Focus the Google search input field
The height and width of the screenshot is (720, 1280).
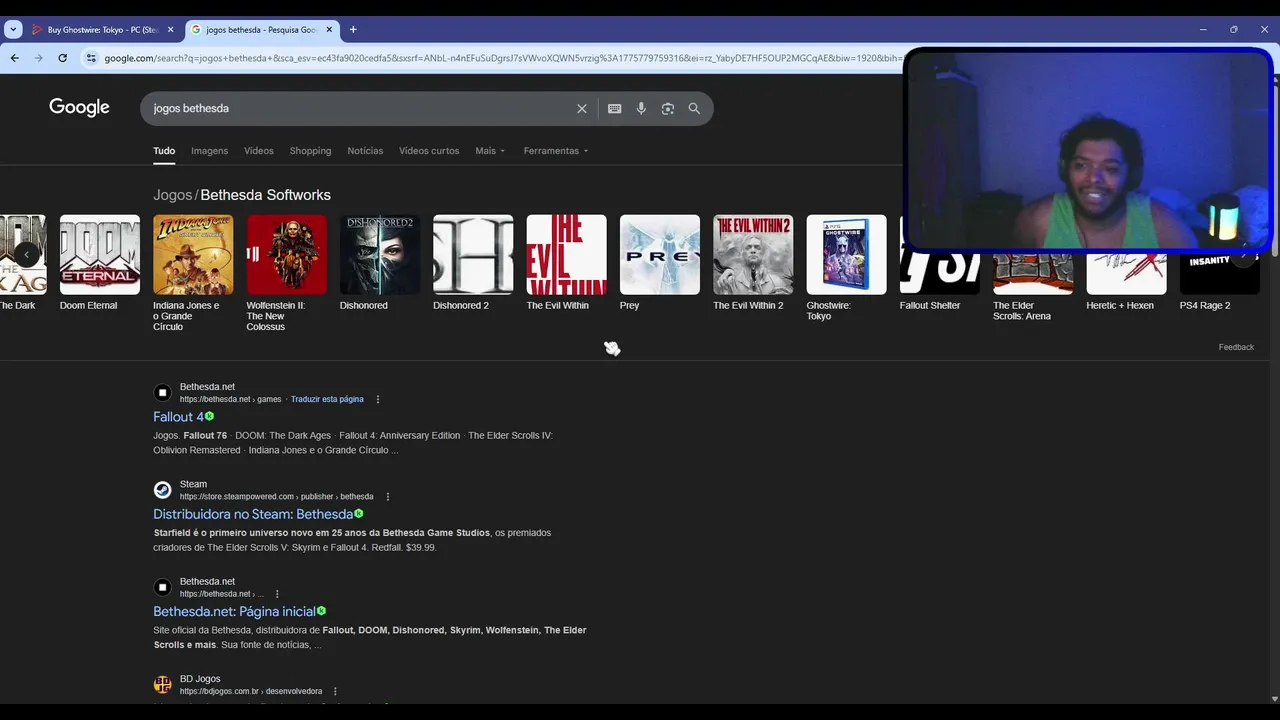pos(360,109)
